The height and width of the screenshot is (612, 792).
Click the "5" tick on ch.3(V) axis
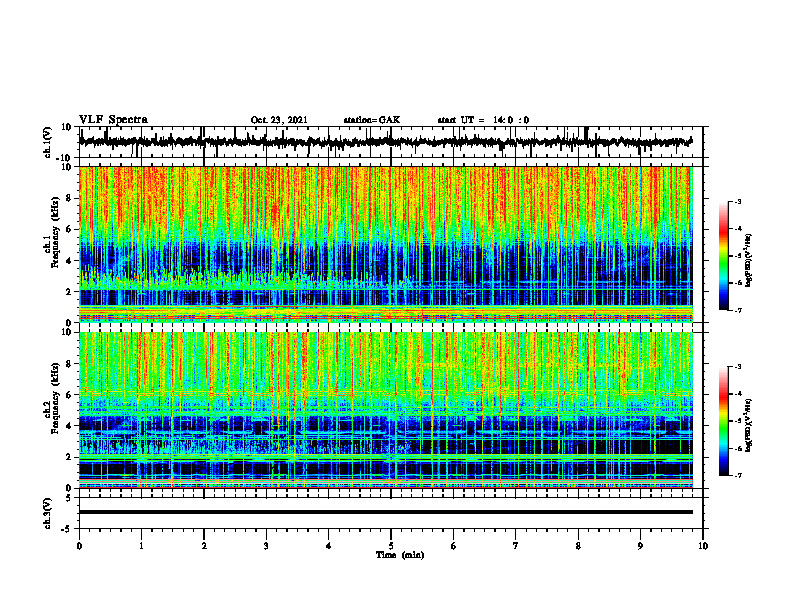coord(70,498)
